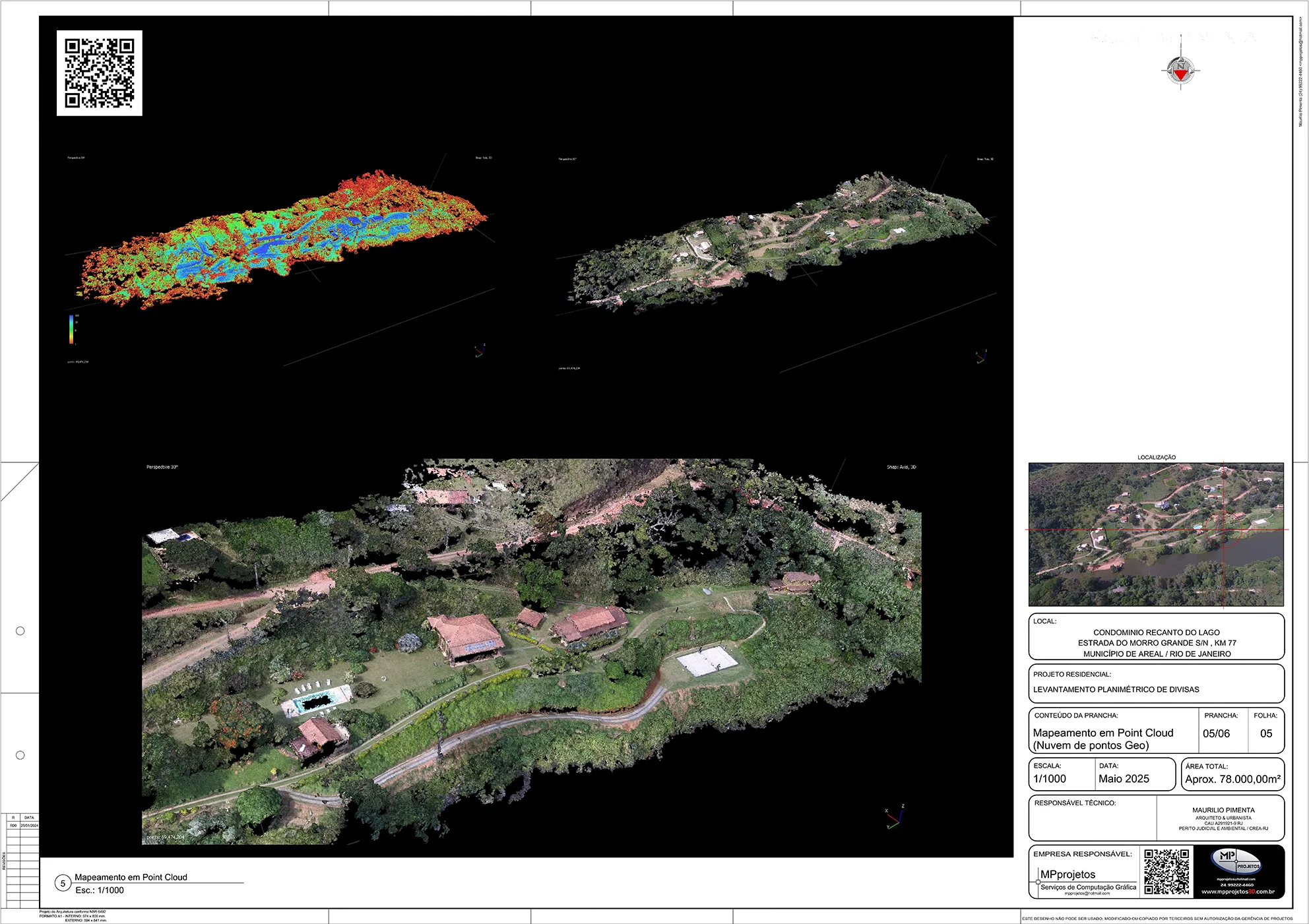
Task: Click the 'RESPONSÁVEL TÉCNICO:' label
Action: (1075, 803)
